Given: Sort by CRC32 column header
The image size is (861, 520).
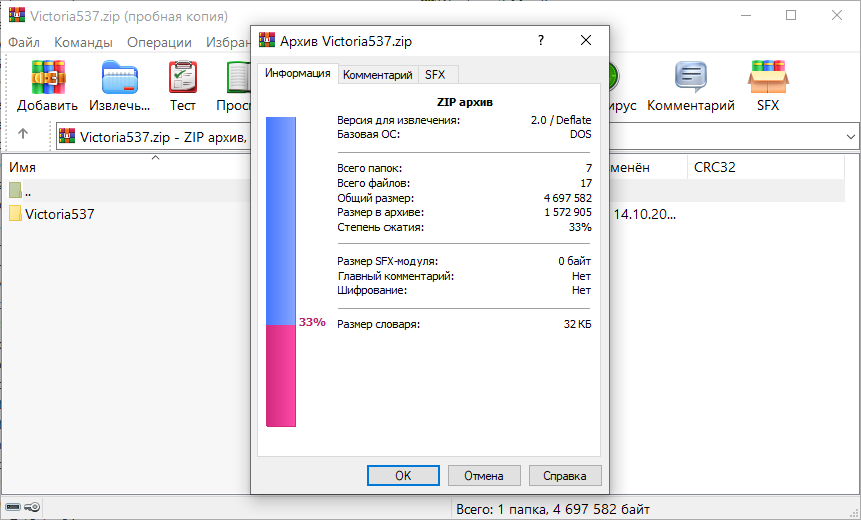Looking at the screenshot, I should (765, 167).
